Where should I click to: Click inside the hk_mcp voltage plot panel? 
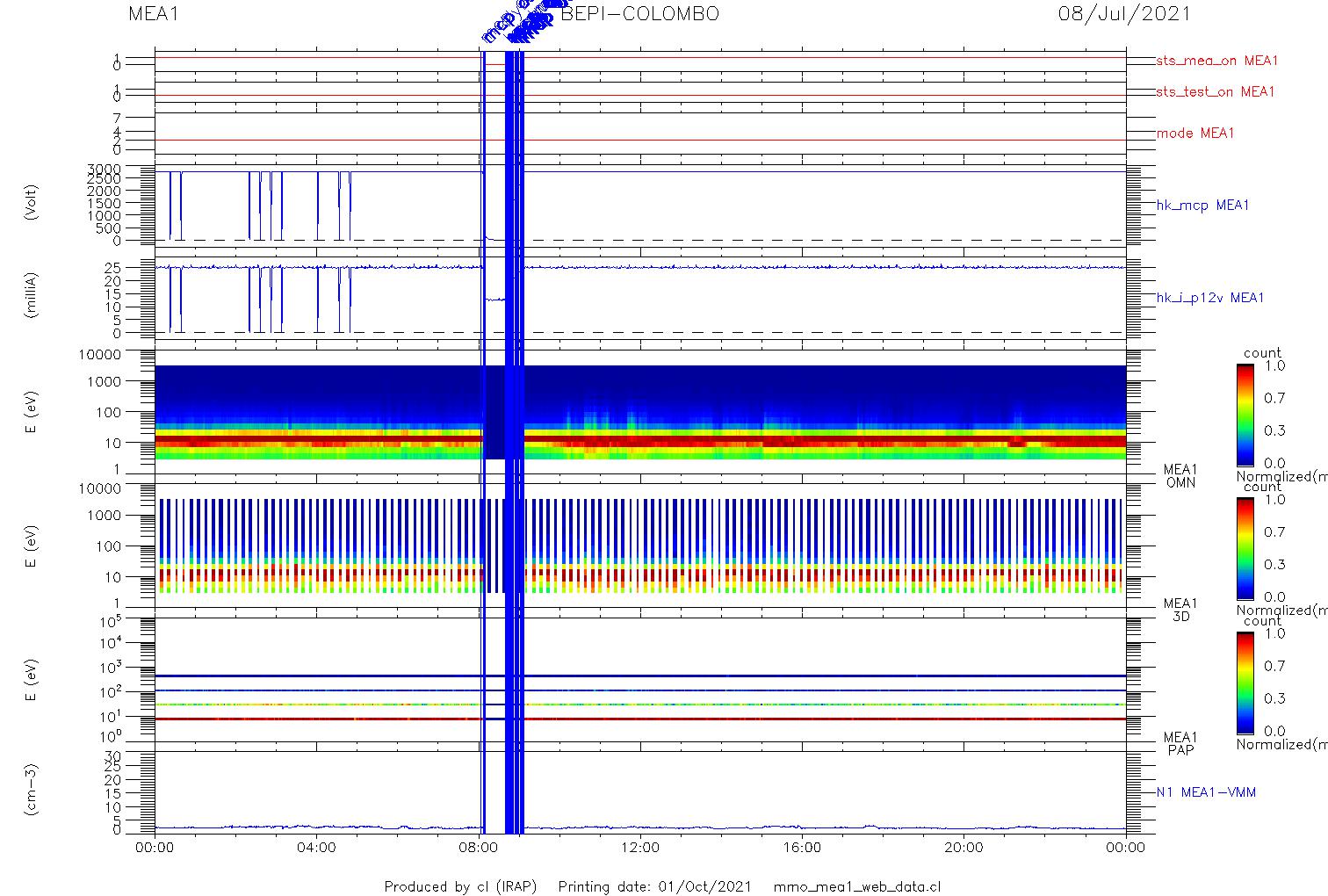[x=640, y=204]
